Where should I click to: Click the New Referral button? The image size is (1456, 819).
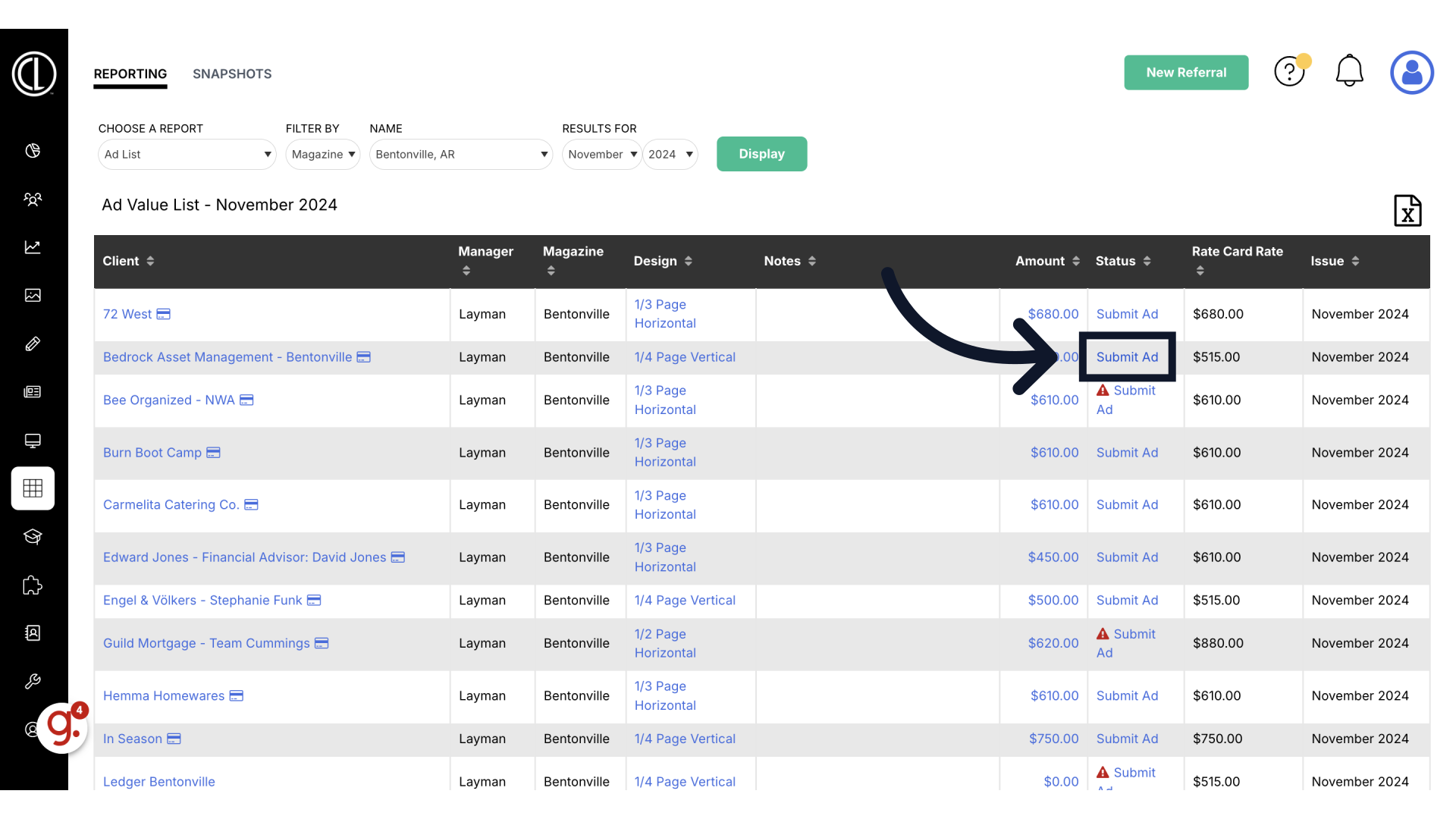pyautogui.click(x=1186, y=72)
